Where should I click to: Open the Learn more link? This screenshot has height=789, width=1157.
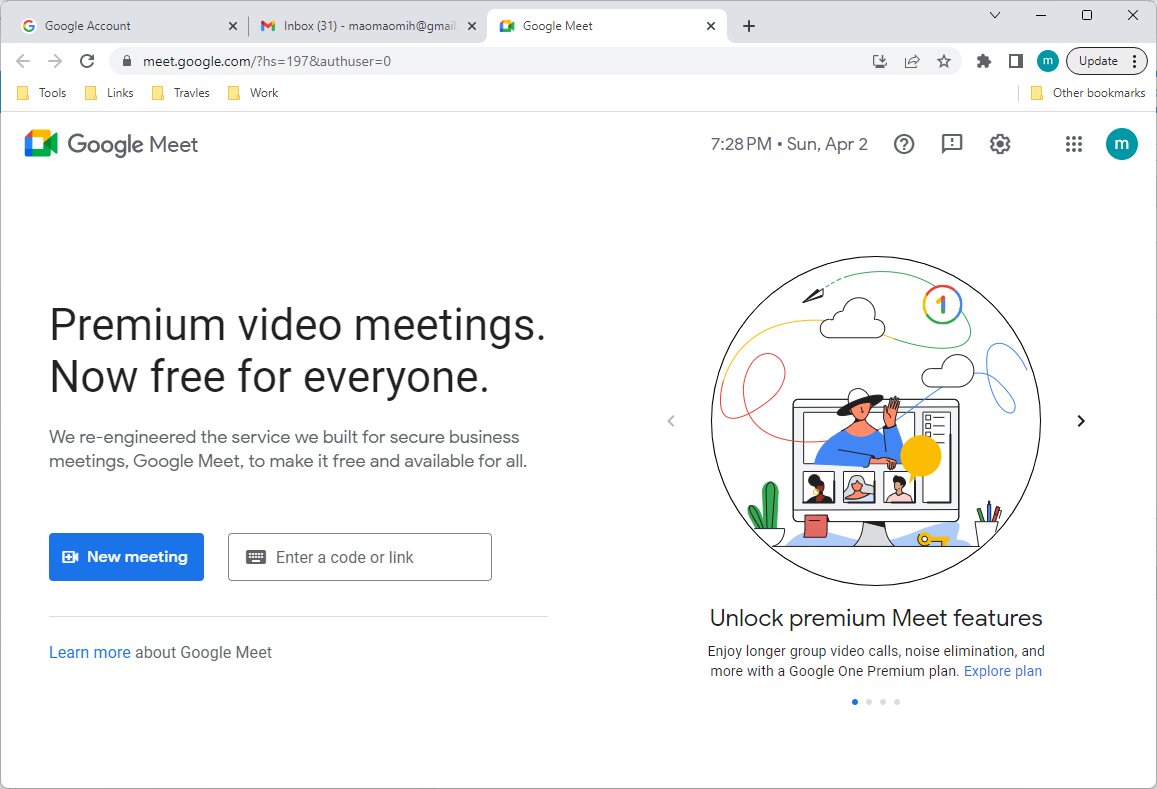click(x=90, y=652)
